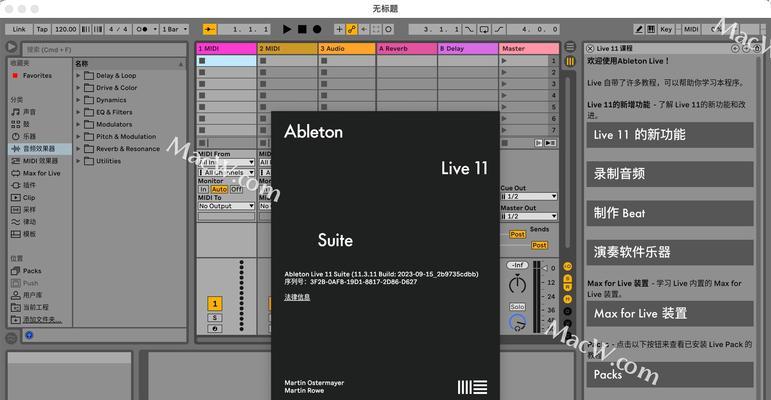Arm track 1 for recording
Screen dimensions: 771x400
click(215, 329)
